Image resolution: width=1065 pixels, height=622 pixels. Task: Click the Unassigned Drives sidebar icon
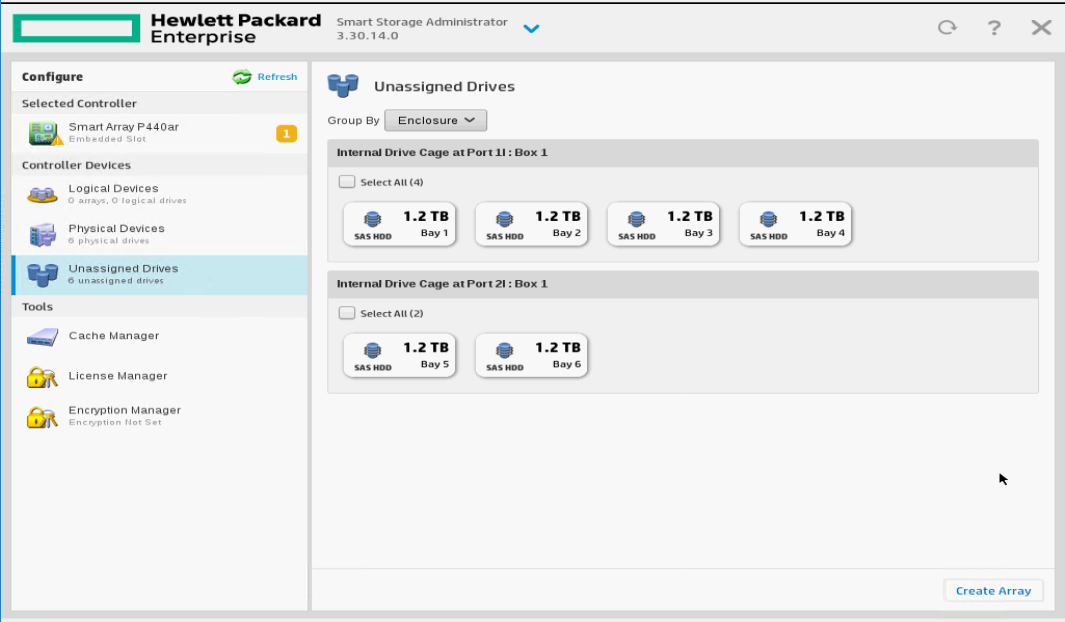click(42, 274)
